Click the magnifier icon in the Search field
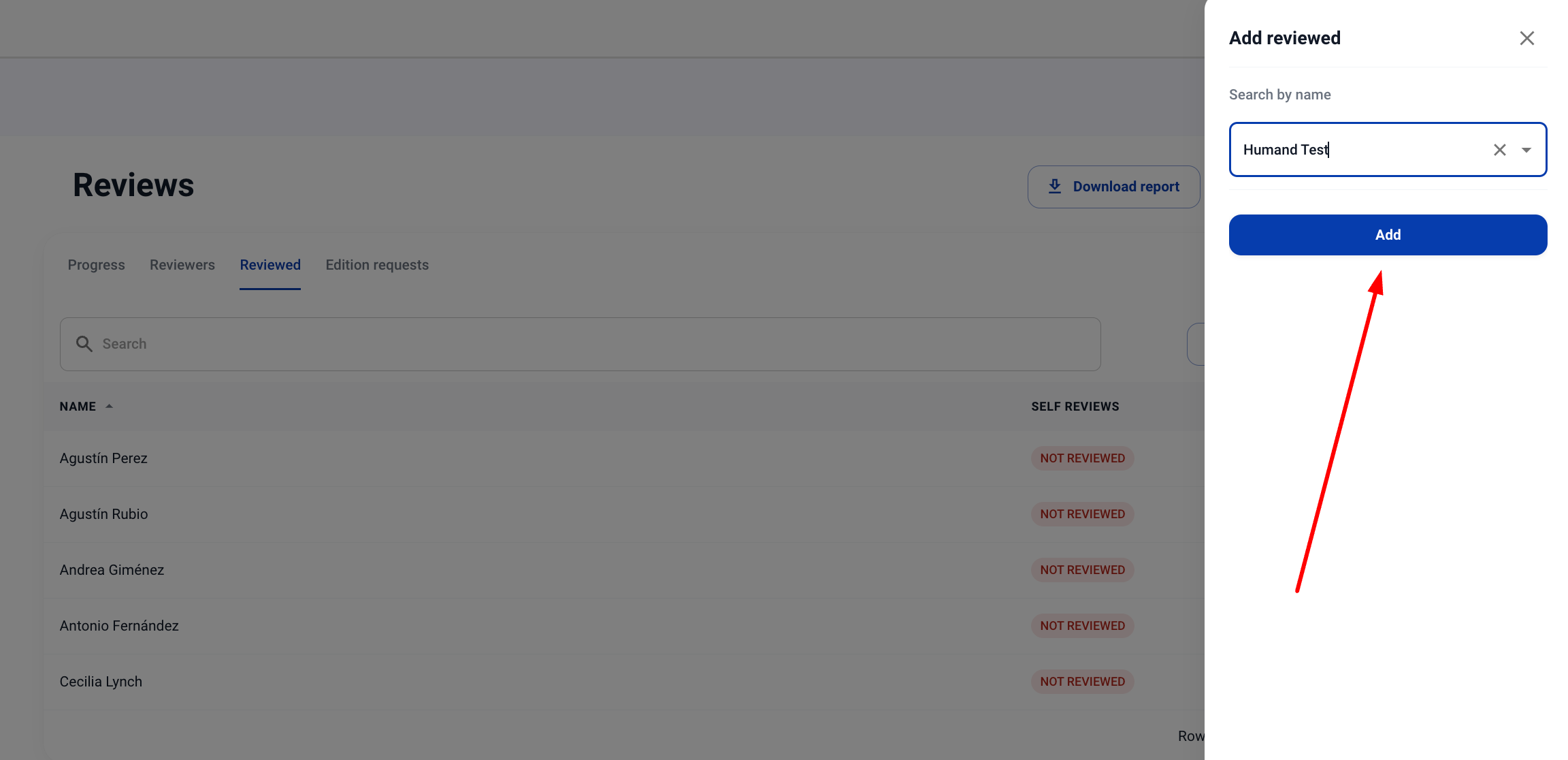This screenshot has height=760, width=1568. pyautogui.click(x=84, y=344)
